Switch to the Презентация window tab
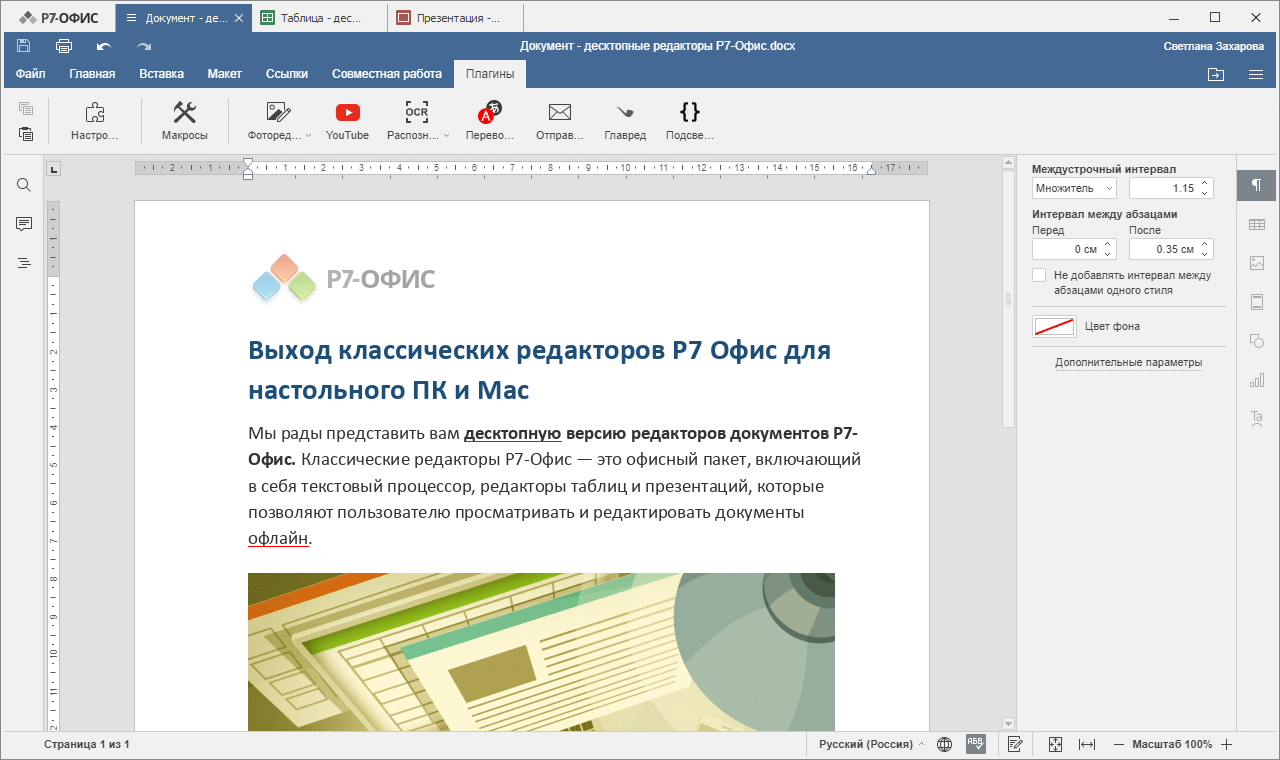 (456, 18)
